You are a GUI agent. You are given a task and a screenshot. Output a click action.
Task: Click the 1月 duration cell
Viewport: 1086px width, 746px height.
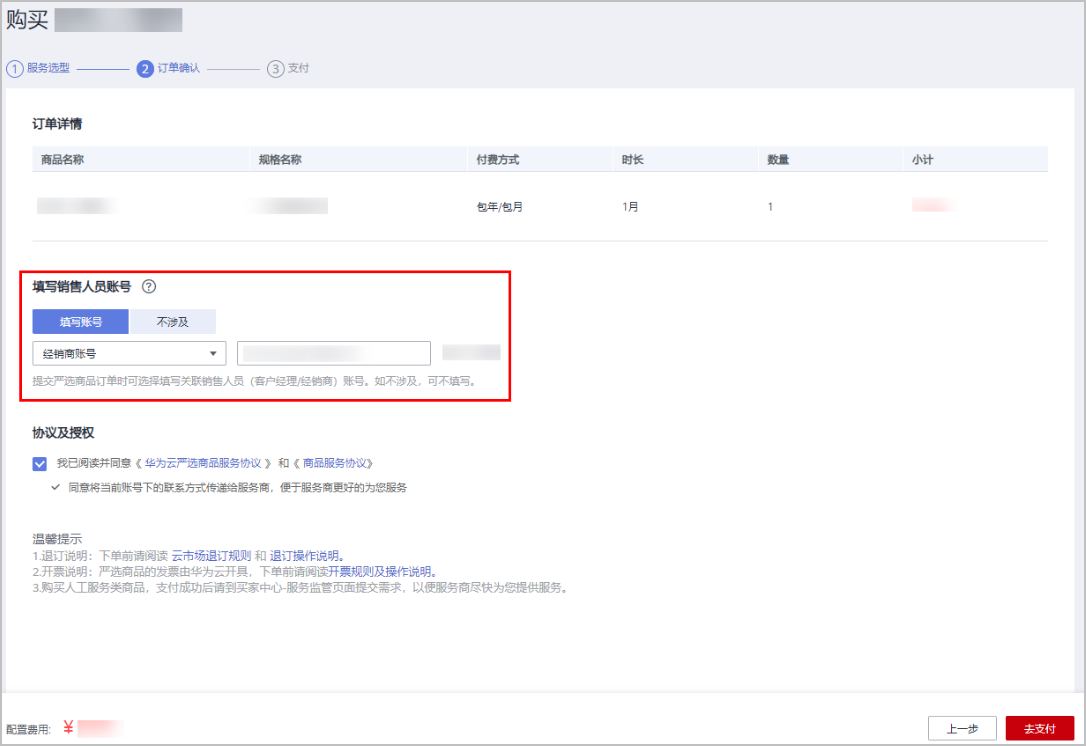[630, 207]
